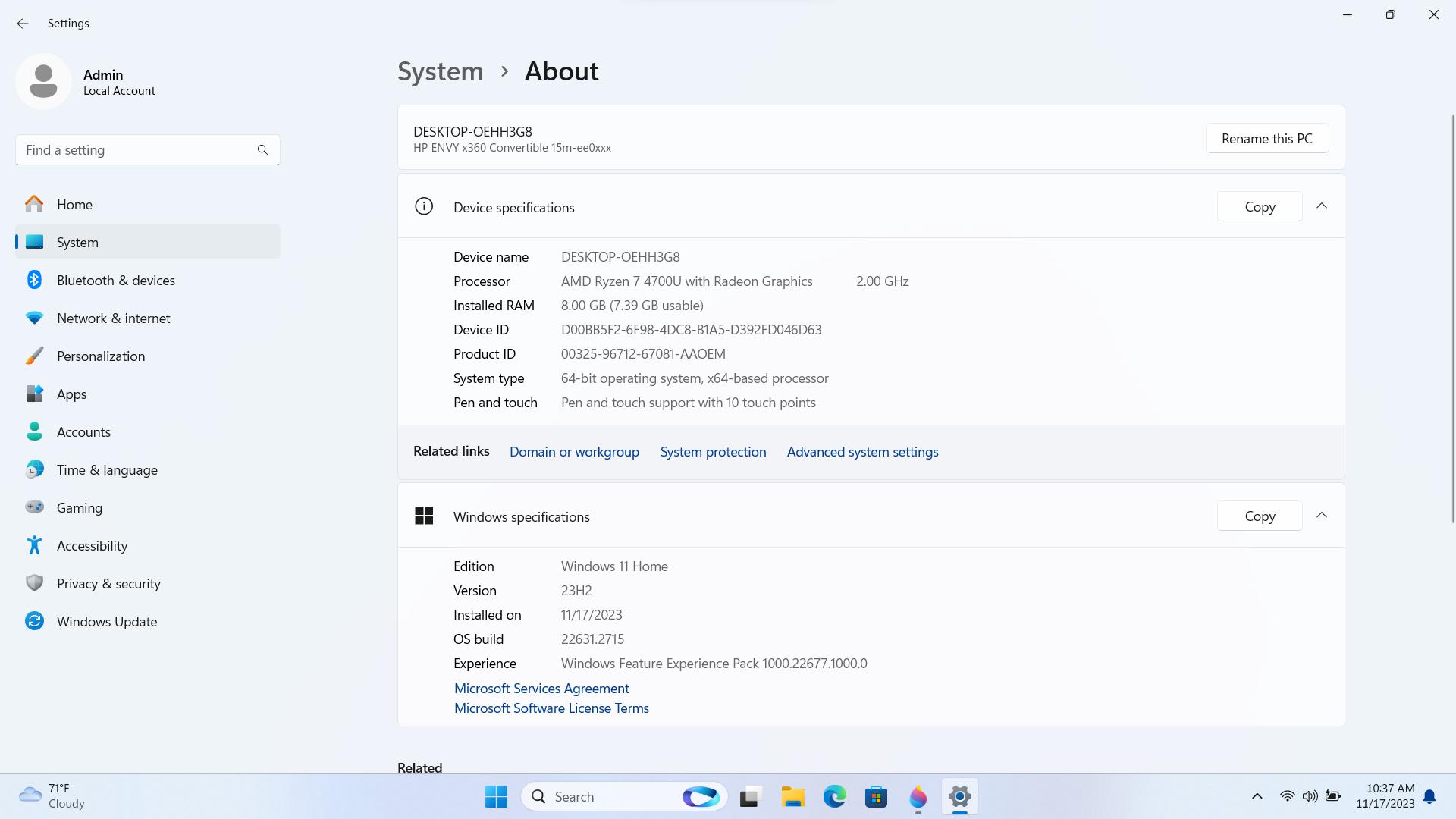Image resolution: width=1456 pixels, height=819 pixels.
Task: Click Rename this PC button
Action: (x=1266, y=138)
